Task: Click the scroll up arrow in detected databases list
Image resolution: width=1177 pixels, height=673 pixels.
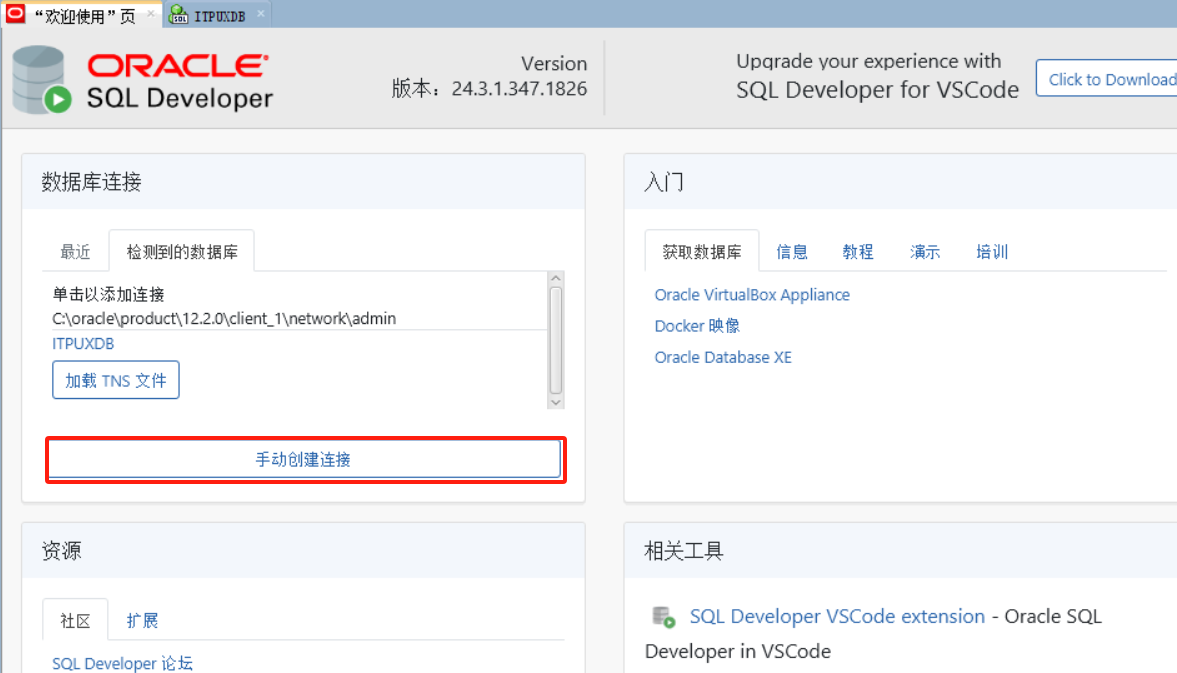Action: [555, 278]
